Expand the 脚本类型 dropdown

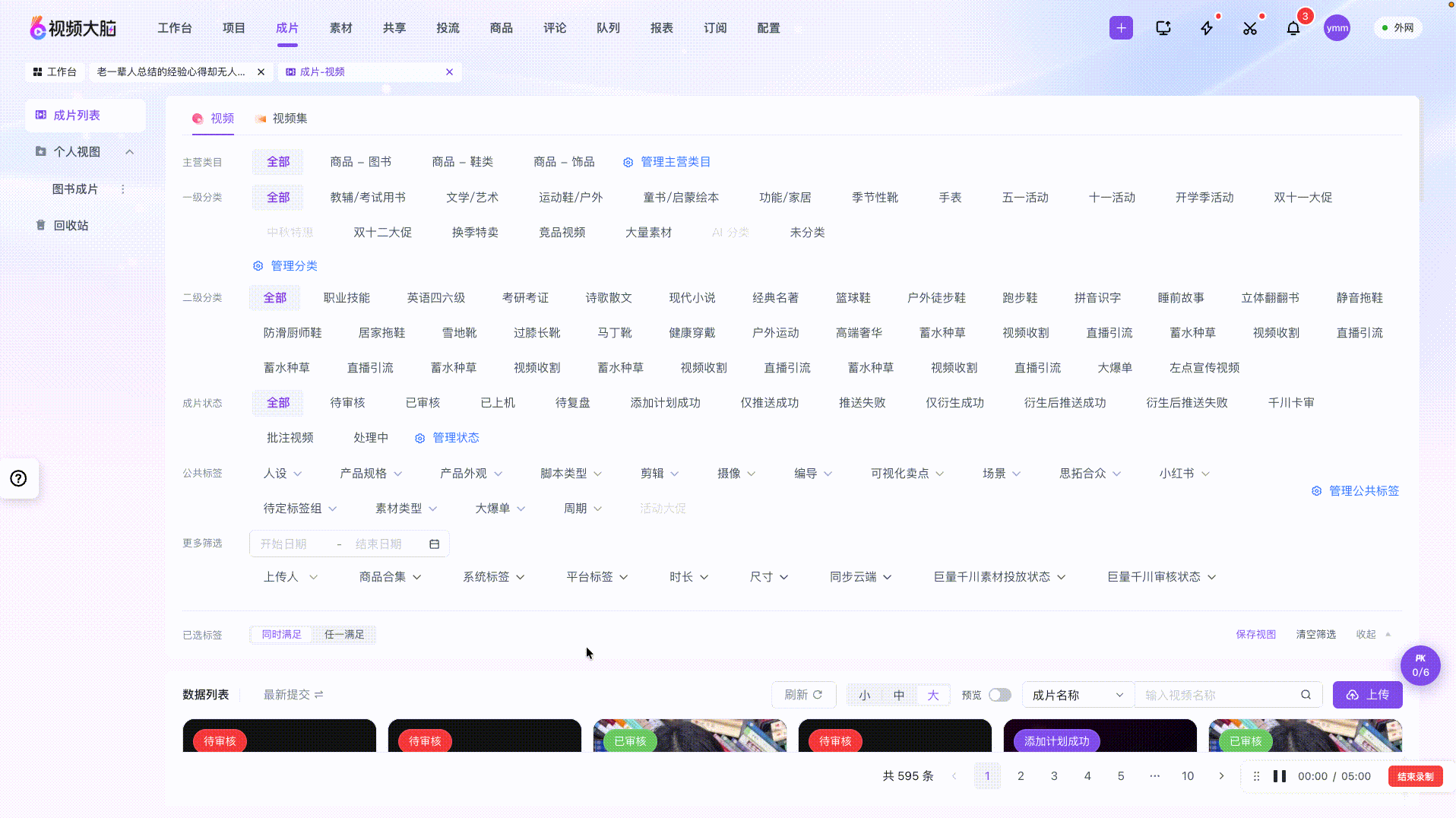tap(571, 473)
